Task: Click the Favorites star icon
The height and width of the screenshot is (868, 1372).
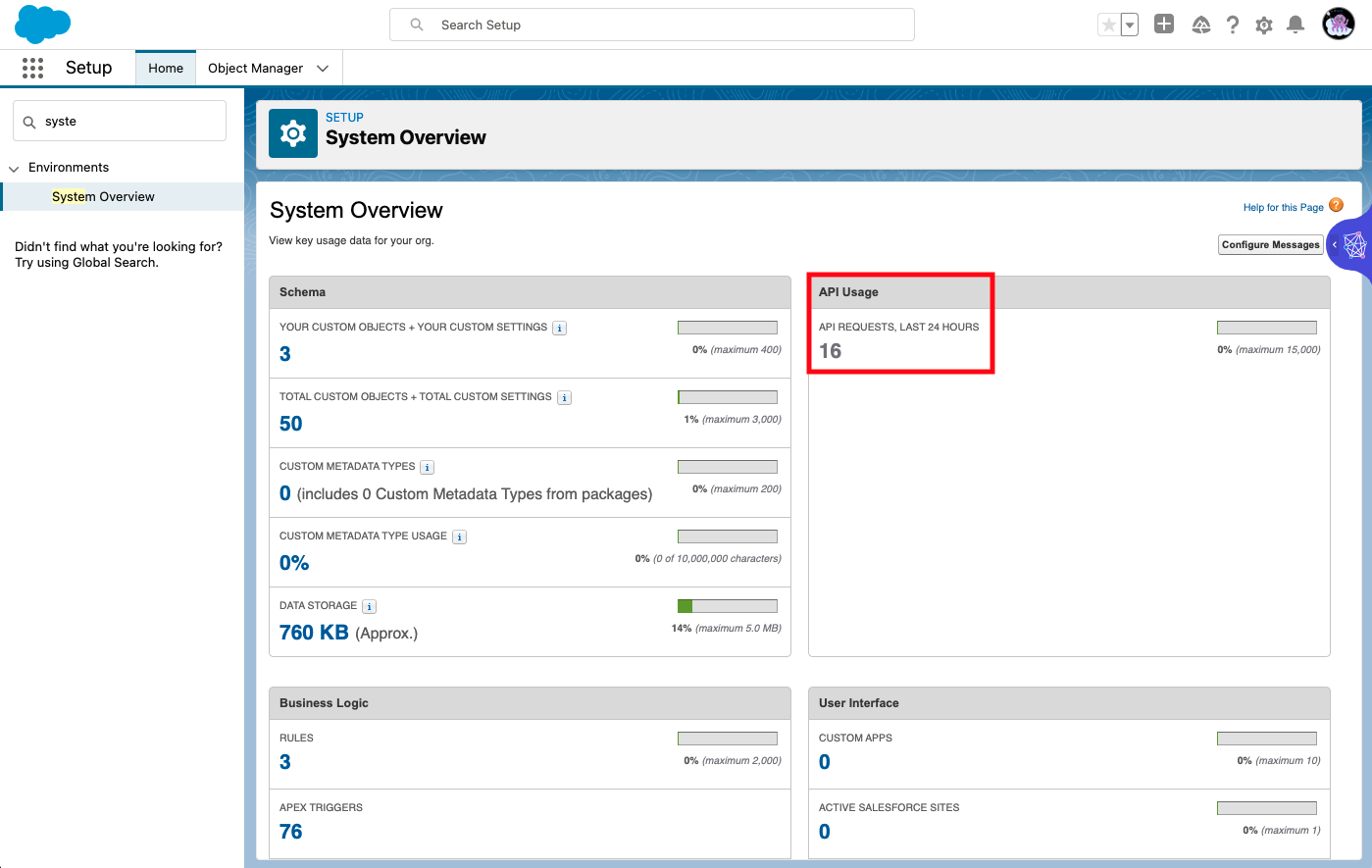Action: (1108, 26)
